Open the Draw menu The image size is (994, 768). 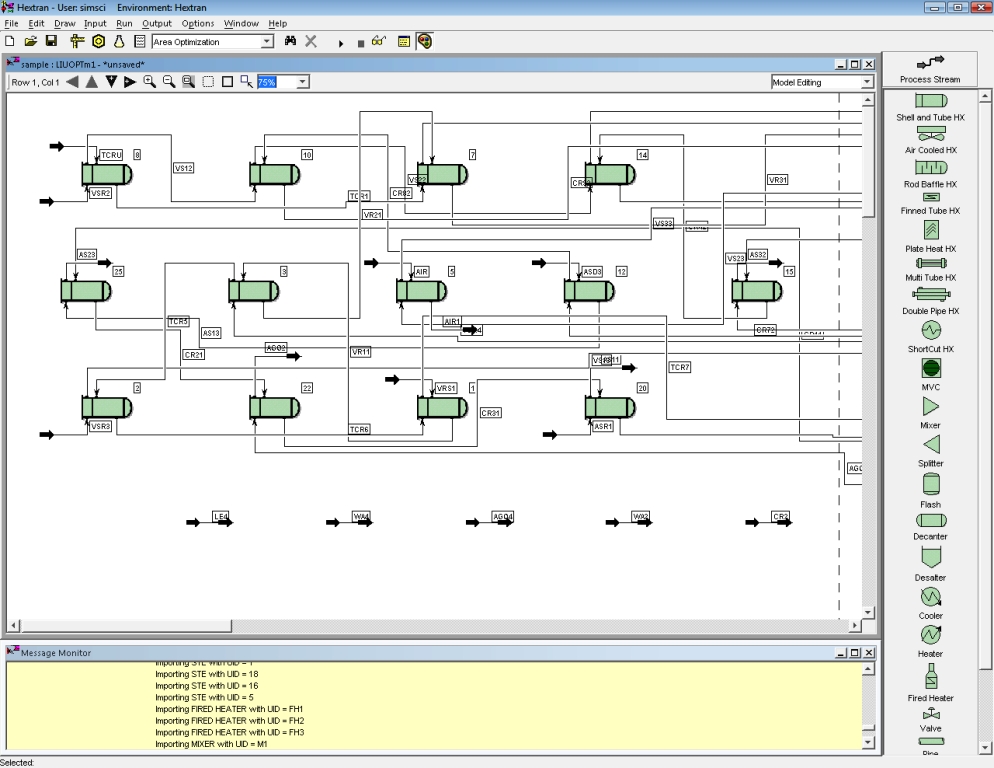pos(65,23)
